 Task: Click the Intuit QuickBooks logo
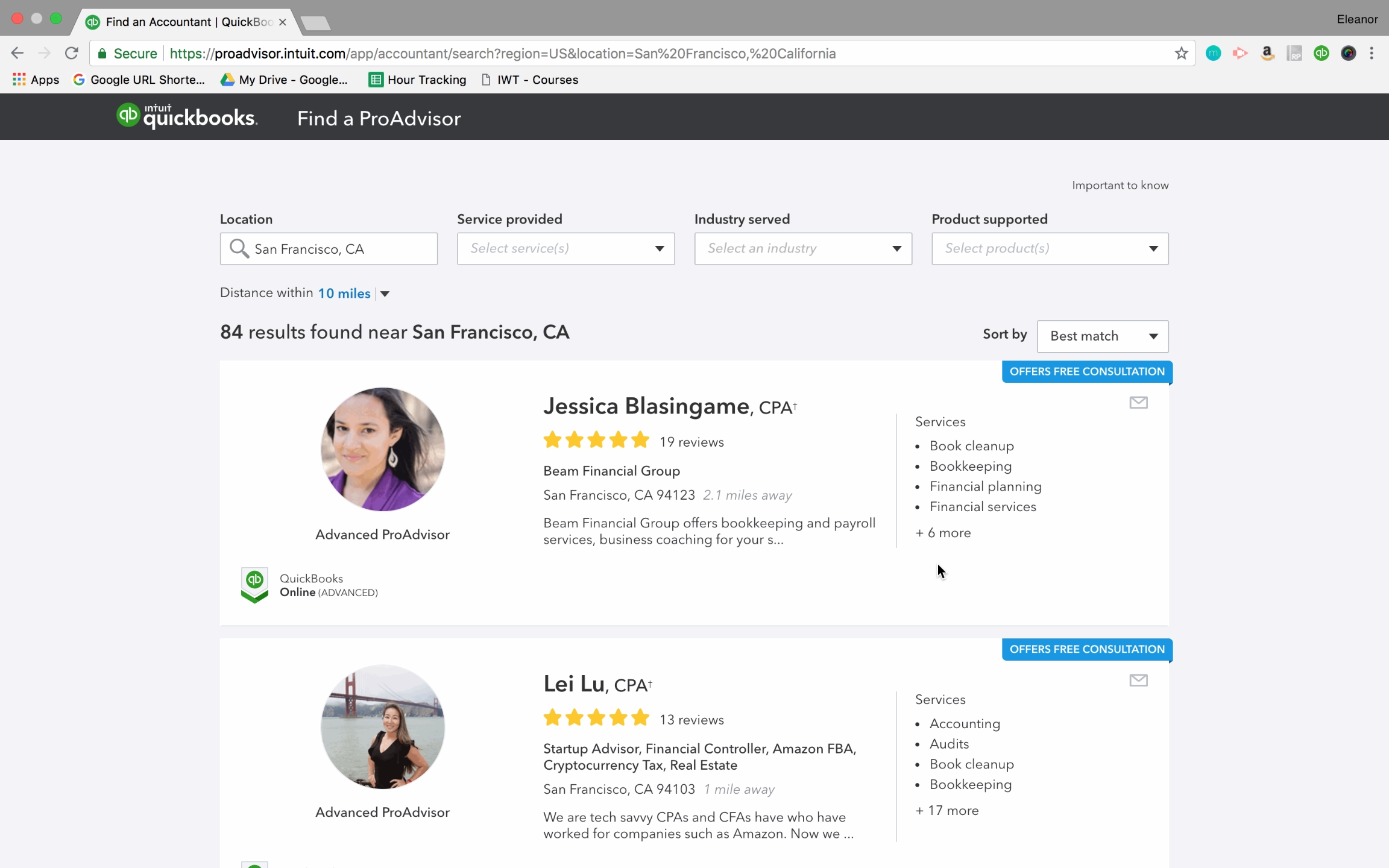(x=187, y=116)
